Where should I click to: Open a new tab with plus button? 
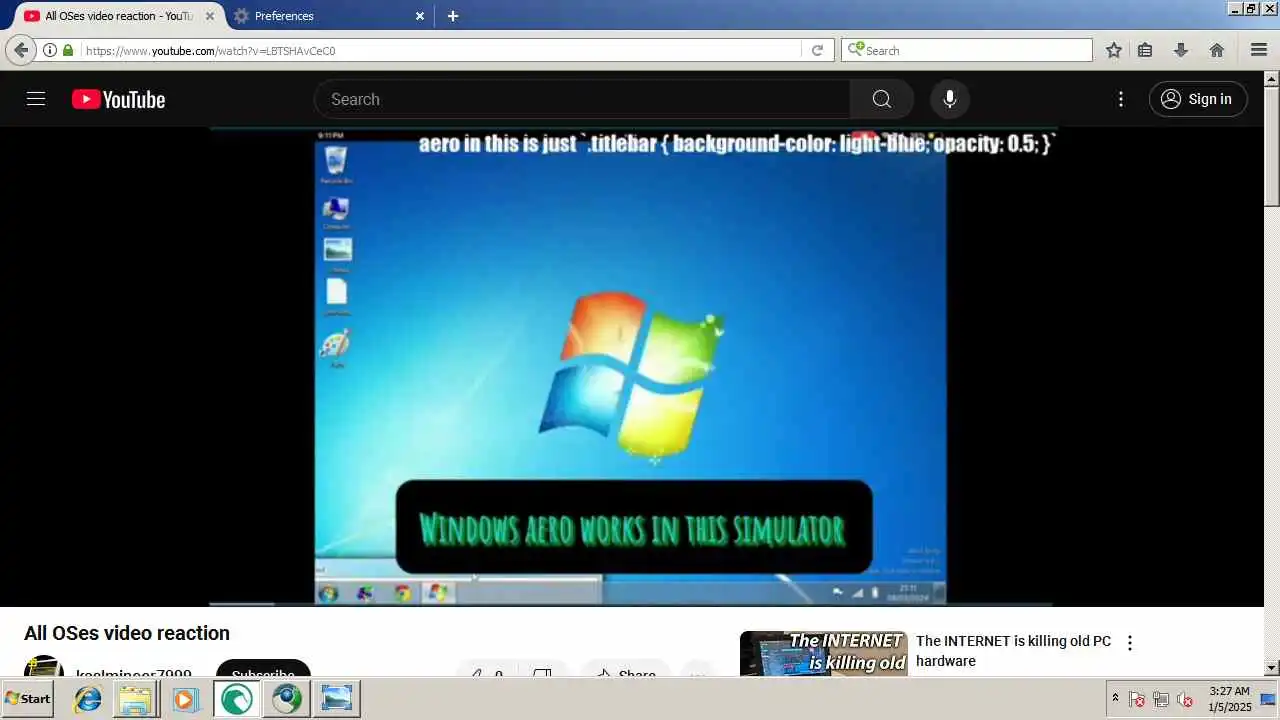pyautogui.click(x=453, y=16)
